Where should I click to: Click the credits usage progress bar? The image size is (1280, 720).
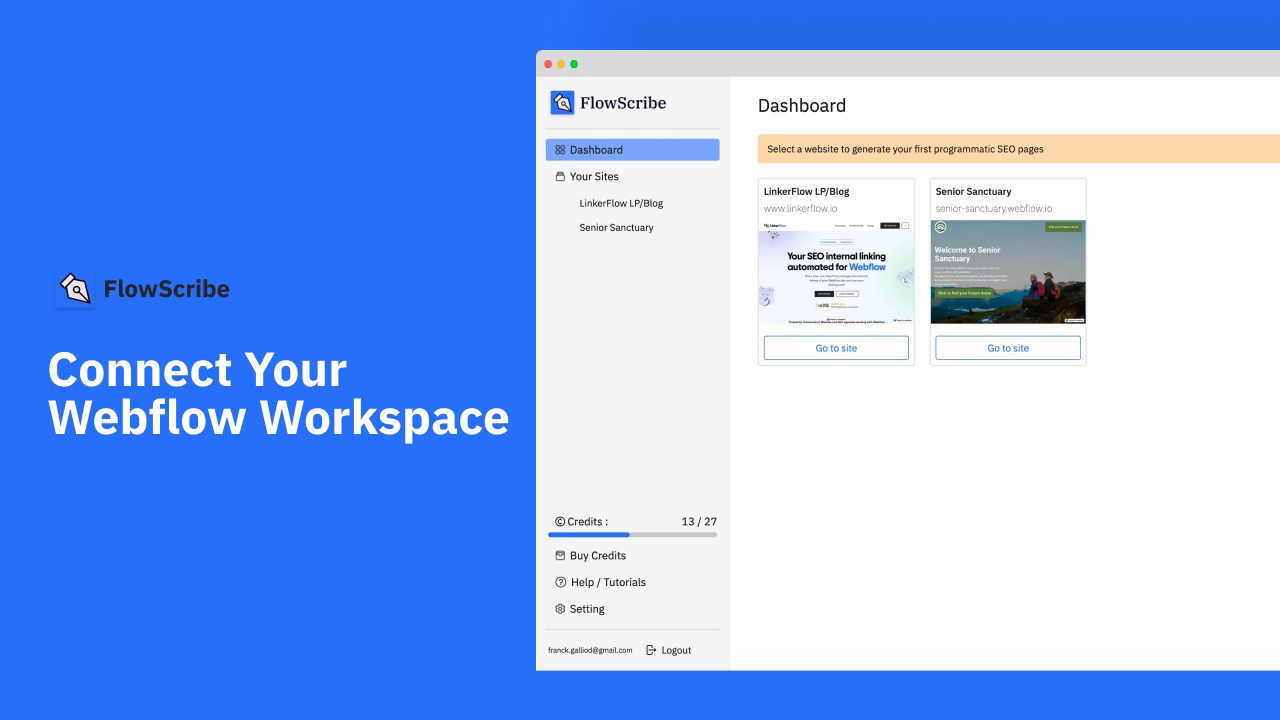point(632,535)
